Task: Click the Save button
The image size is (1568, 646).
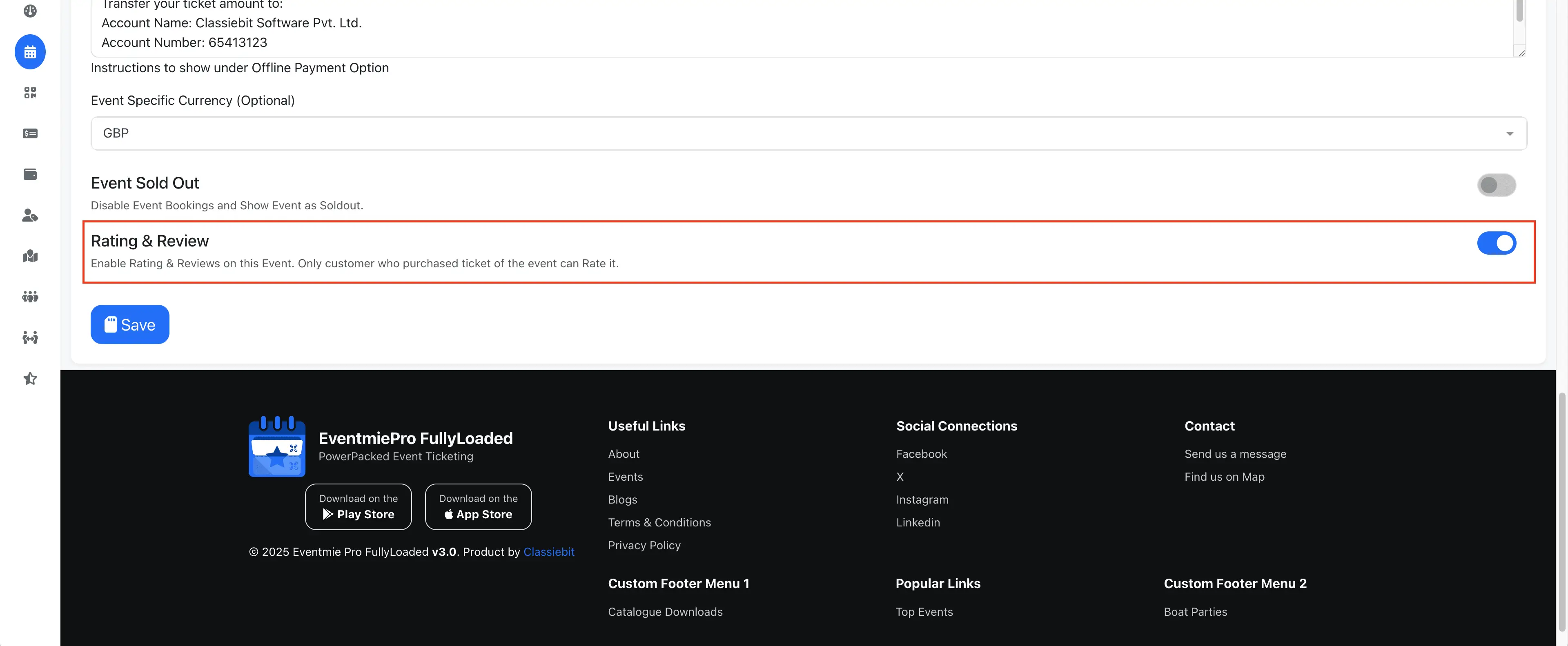Action: point(130,324)
